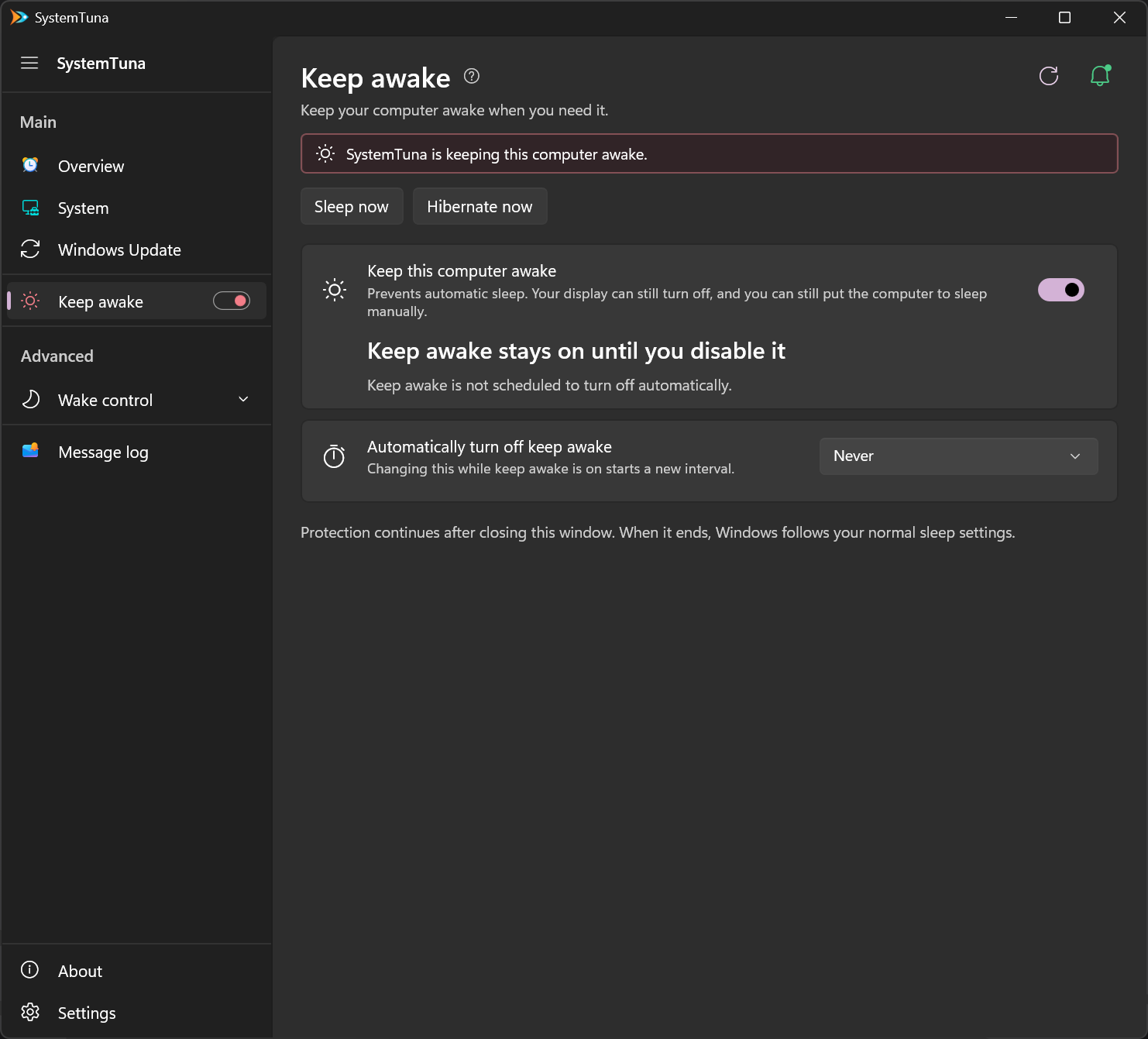
Task: Click the sun icon in the Keep this computer awake card
Action: point(335,290)
